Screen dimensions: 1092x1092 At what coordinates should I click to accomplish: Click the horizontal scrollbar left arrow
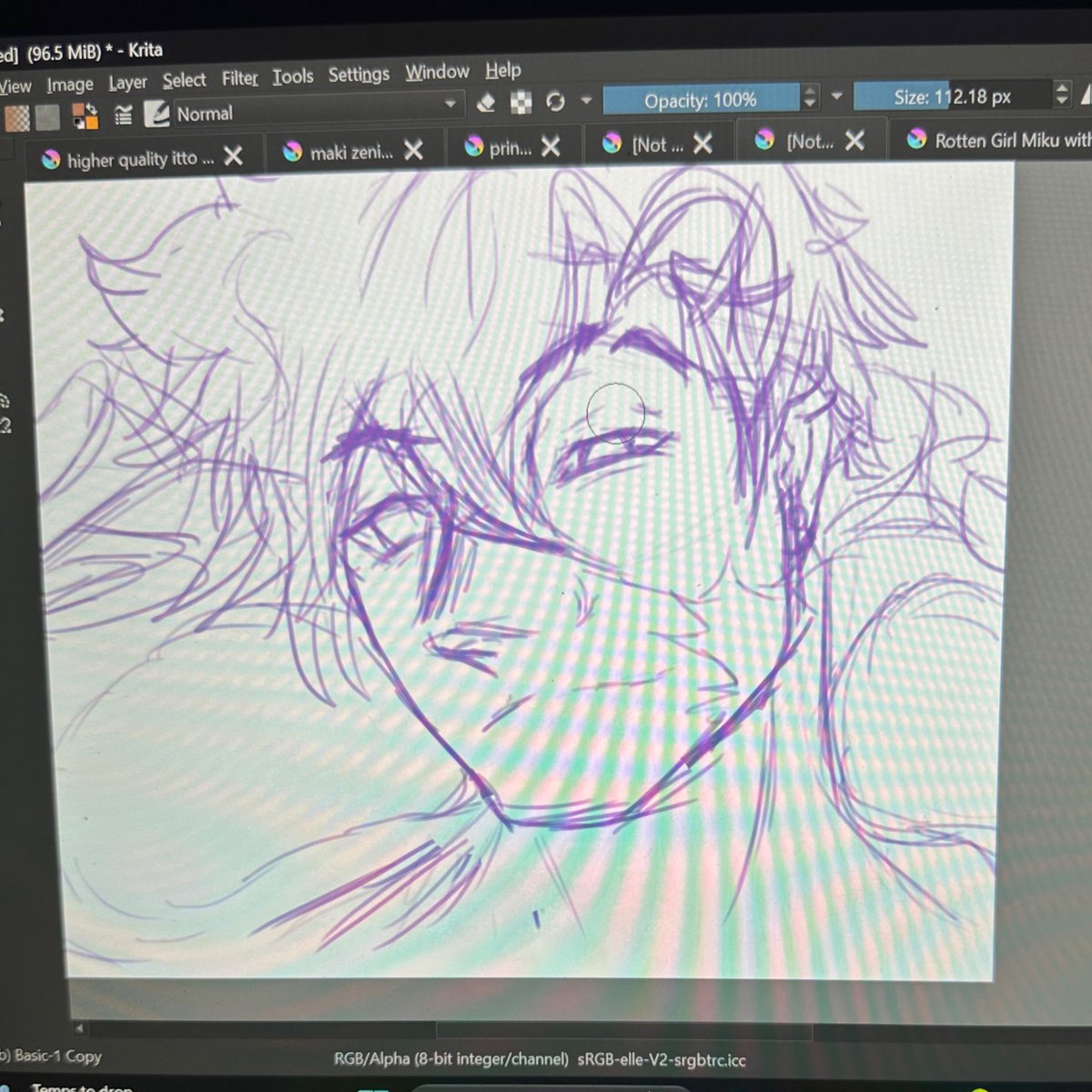[79, 1028]
